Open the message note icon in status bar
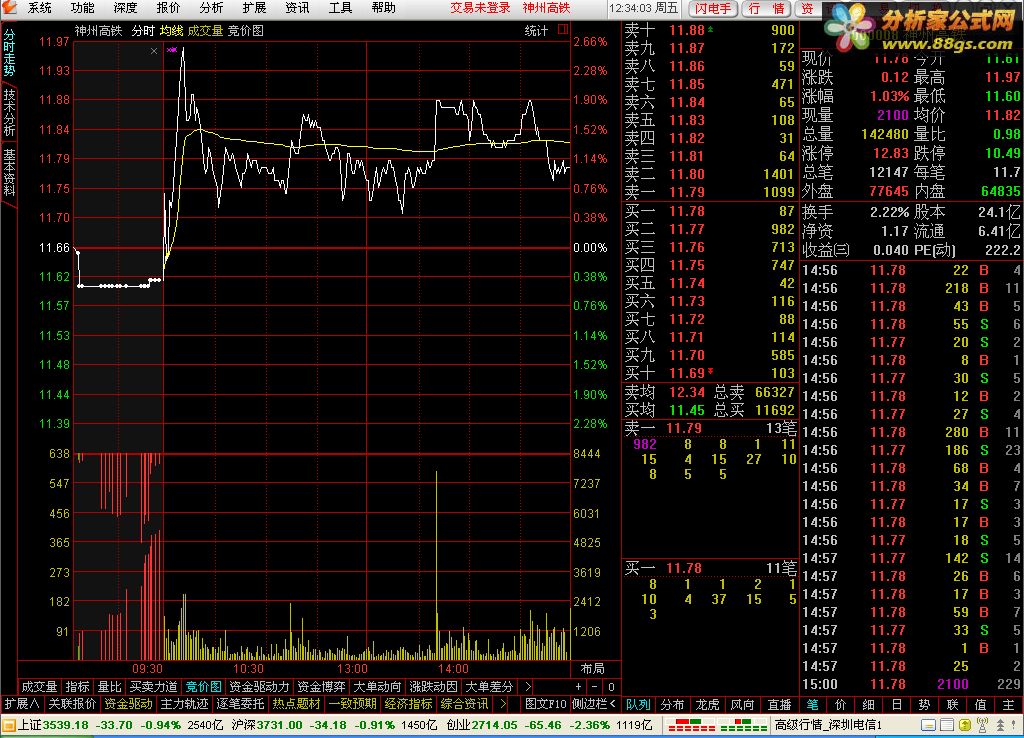1024x738 pixels. 928,725
